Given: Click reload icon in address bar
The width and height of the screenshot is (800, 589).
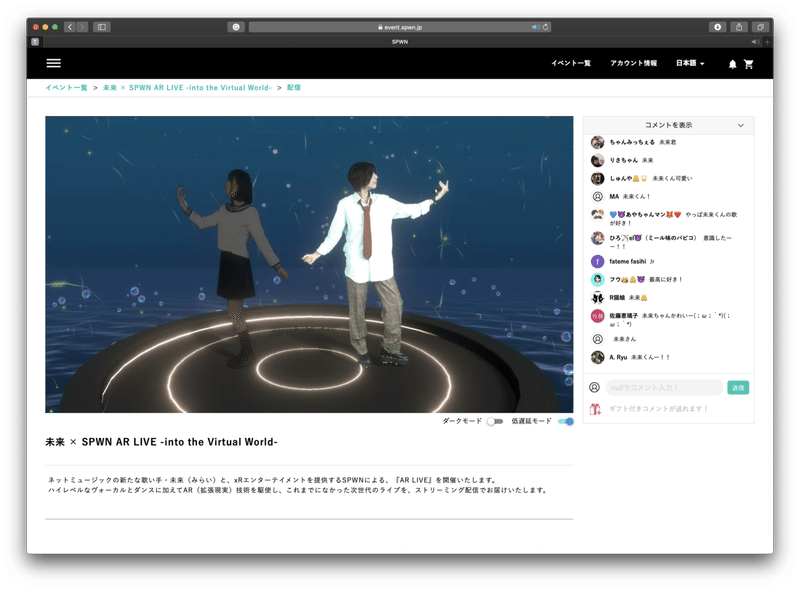Looking at the screenshot, I should coord(545,27).
